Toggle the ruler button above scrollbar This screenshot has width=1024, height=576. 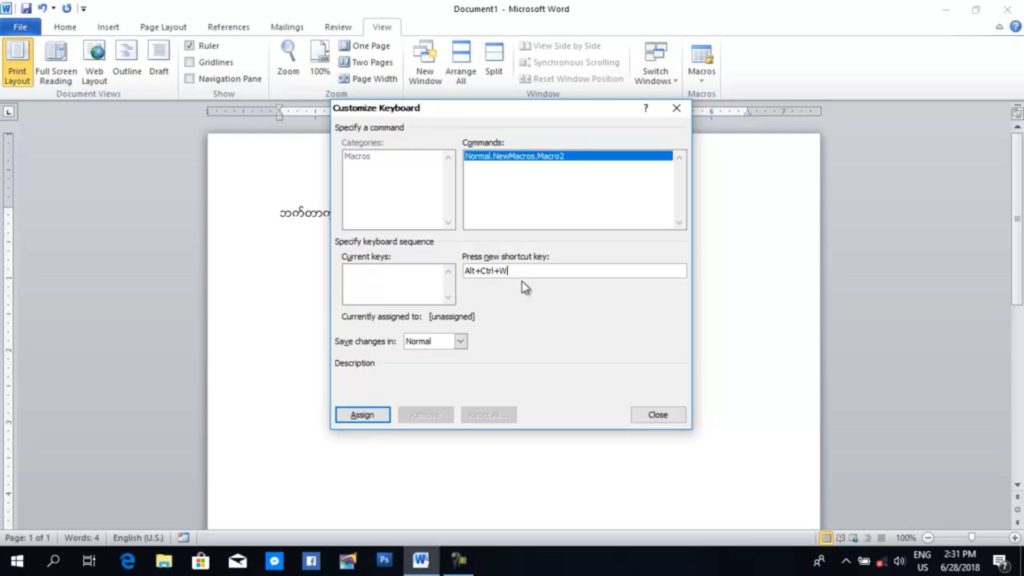(1016, 112)
